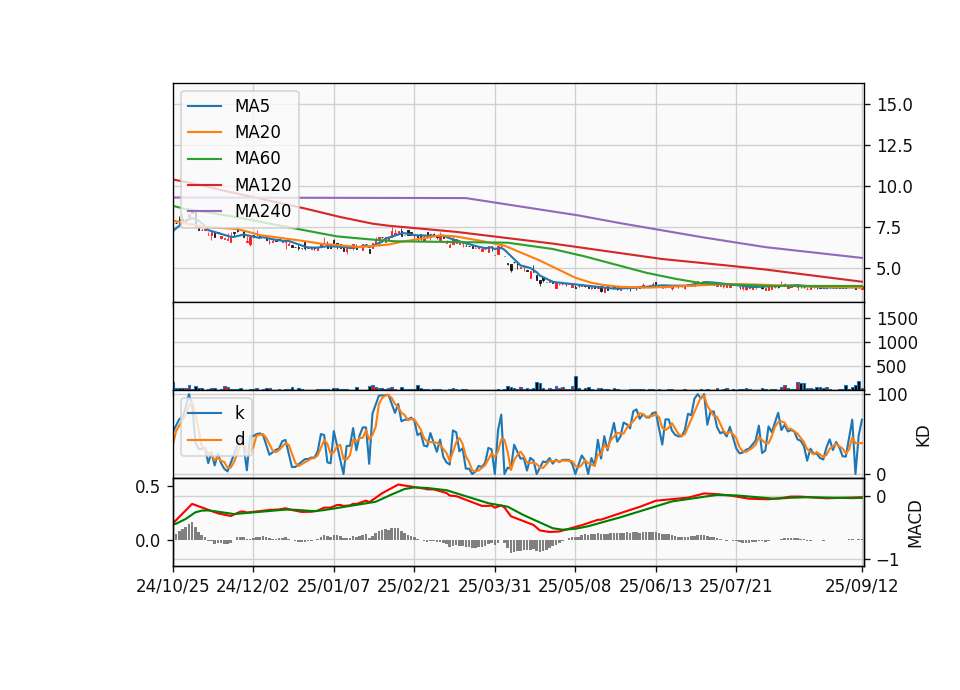Click the purple MA240 legend line sample
Screen dimensions: 960x690
click(x=204, y=211)
